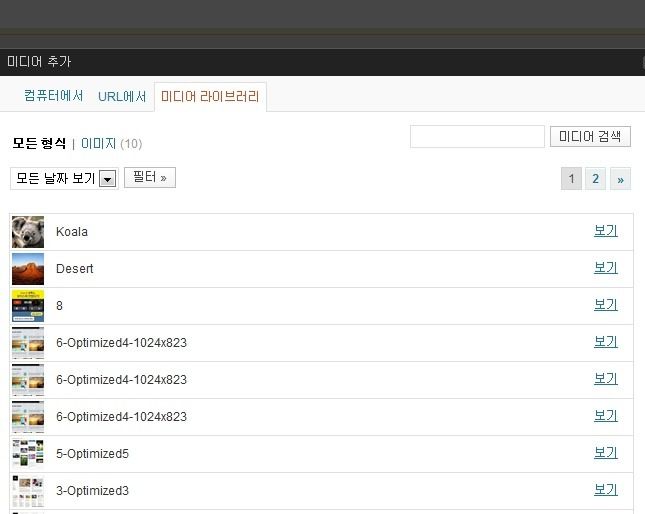Select the Koala file name text
The image size is (645, 514).
coord(72,232)
